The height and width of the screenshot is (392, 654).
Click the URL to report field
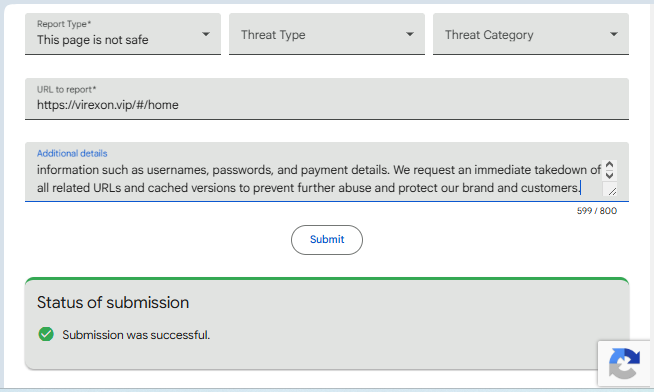click(x=327, y=99)
